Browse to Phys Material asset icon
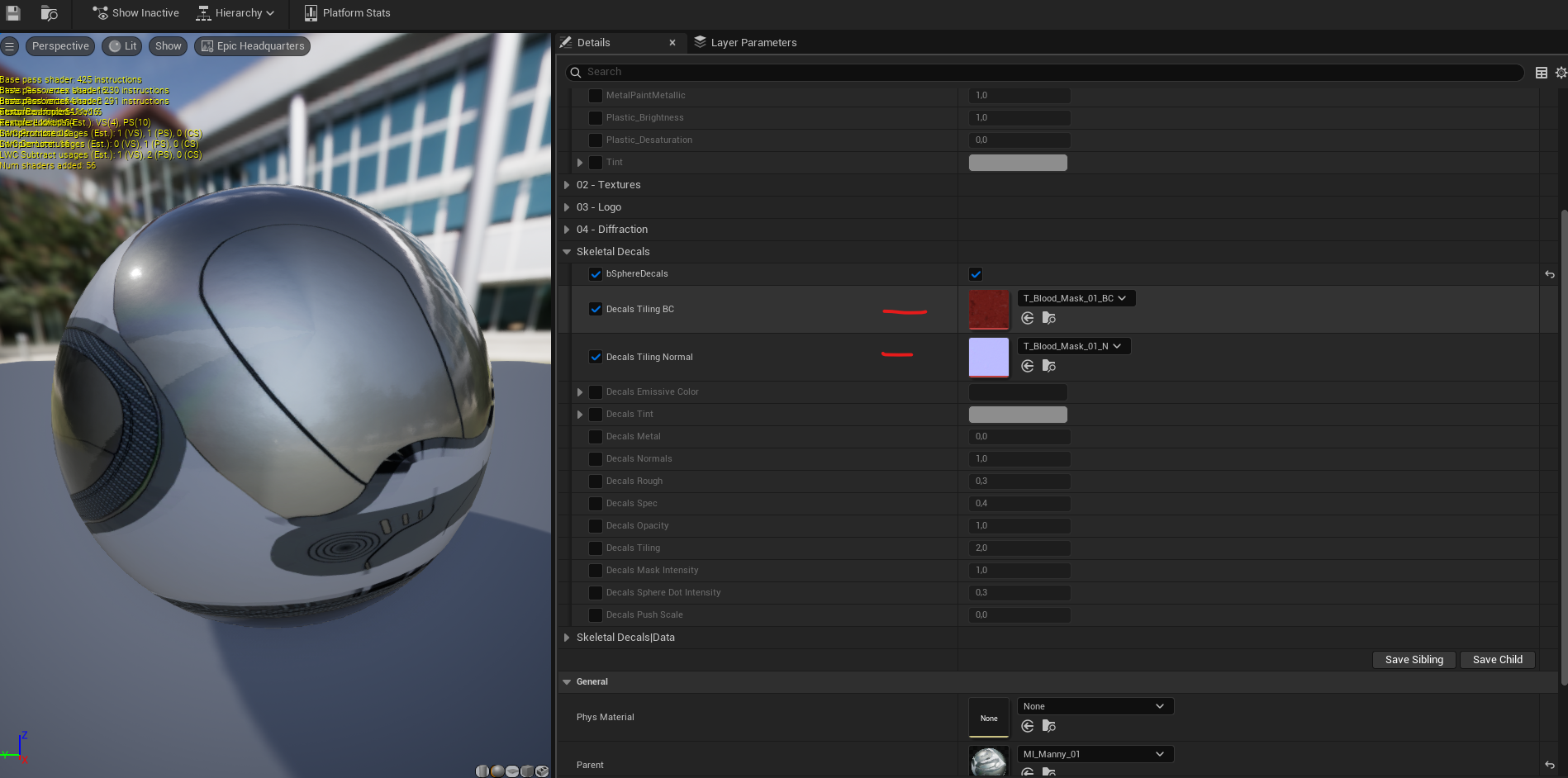 [x=1049, y=726]
